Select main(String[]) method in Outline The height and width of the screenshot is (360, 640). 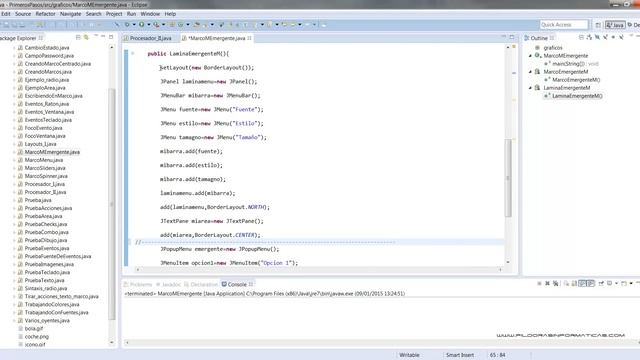pos(571,64)
